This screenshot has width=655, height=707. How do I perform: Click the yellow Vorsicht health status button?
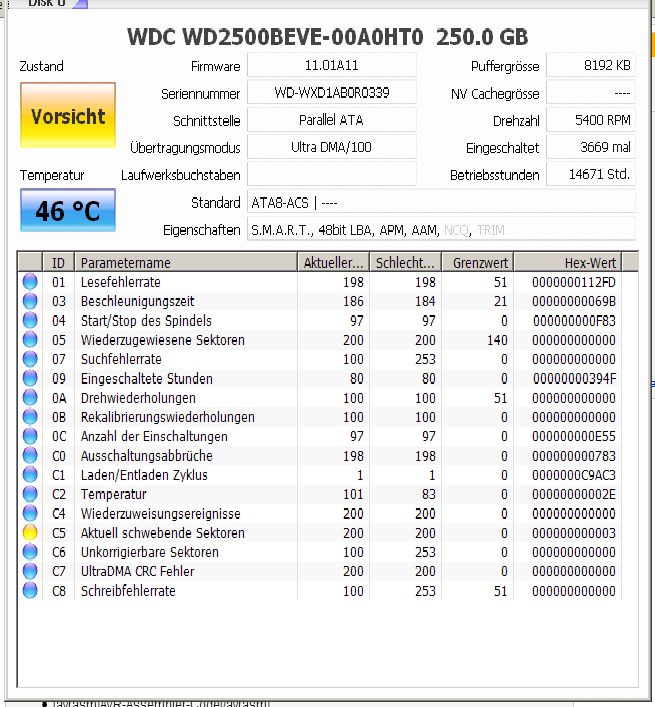68,115
